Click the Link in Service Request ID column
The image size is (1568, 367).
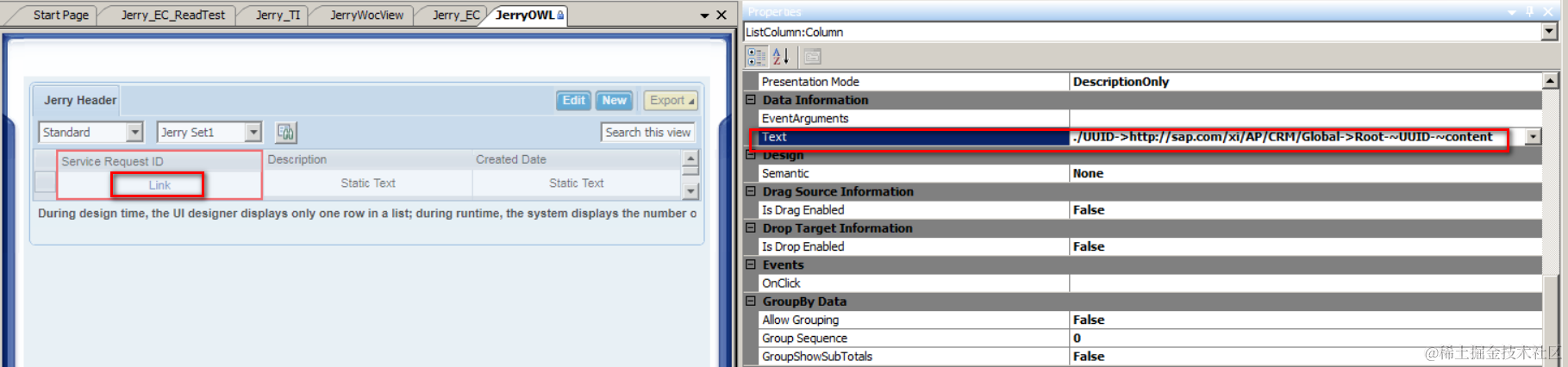159,185
